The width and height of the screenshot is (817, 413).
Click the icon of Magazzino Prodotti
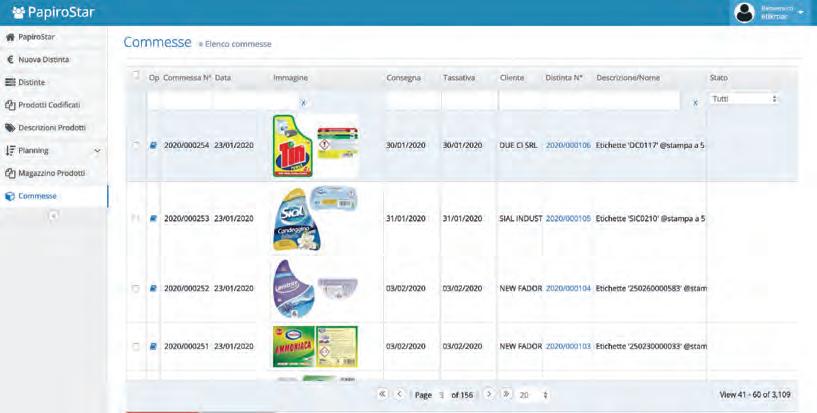pyautogui.click(x=10, y=173)
